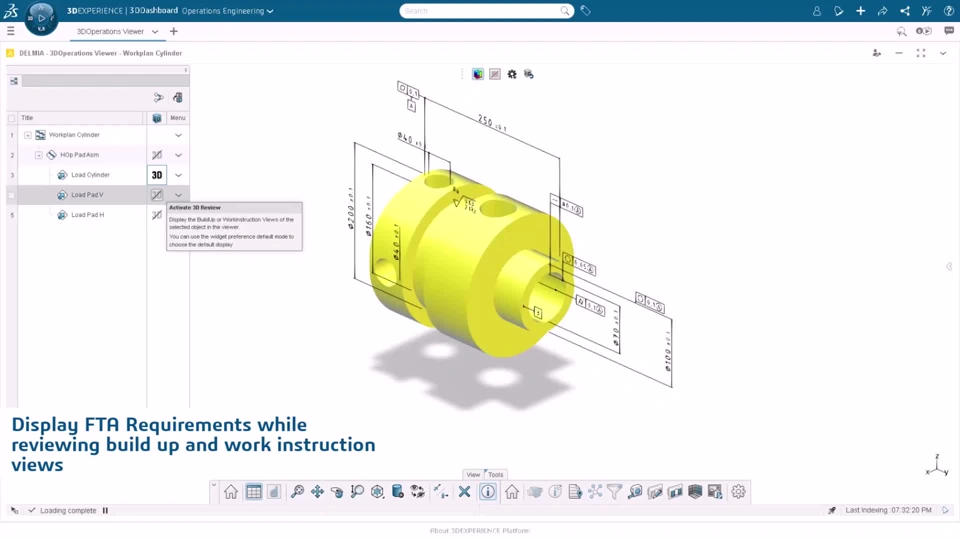Open menu chevron for Workplan Cylinder row
960x540 pixels.
pos(178,135)
